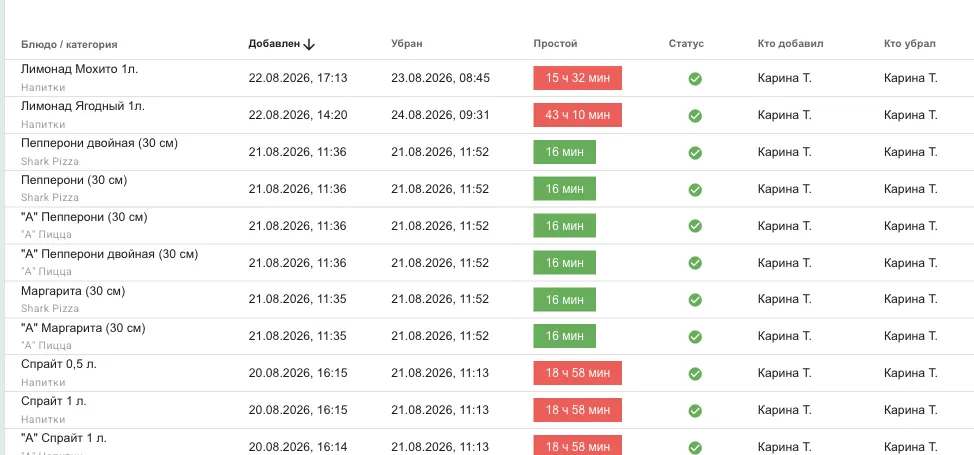This screenshot has width=974, height=455.
Task: Click the Кто убрал column header
Action: (909, 44)
